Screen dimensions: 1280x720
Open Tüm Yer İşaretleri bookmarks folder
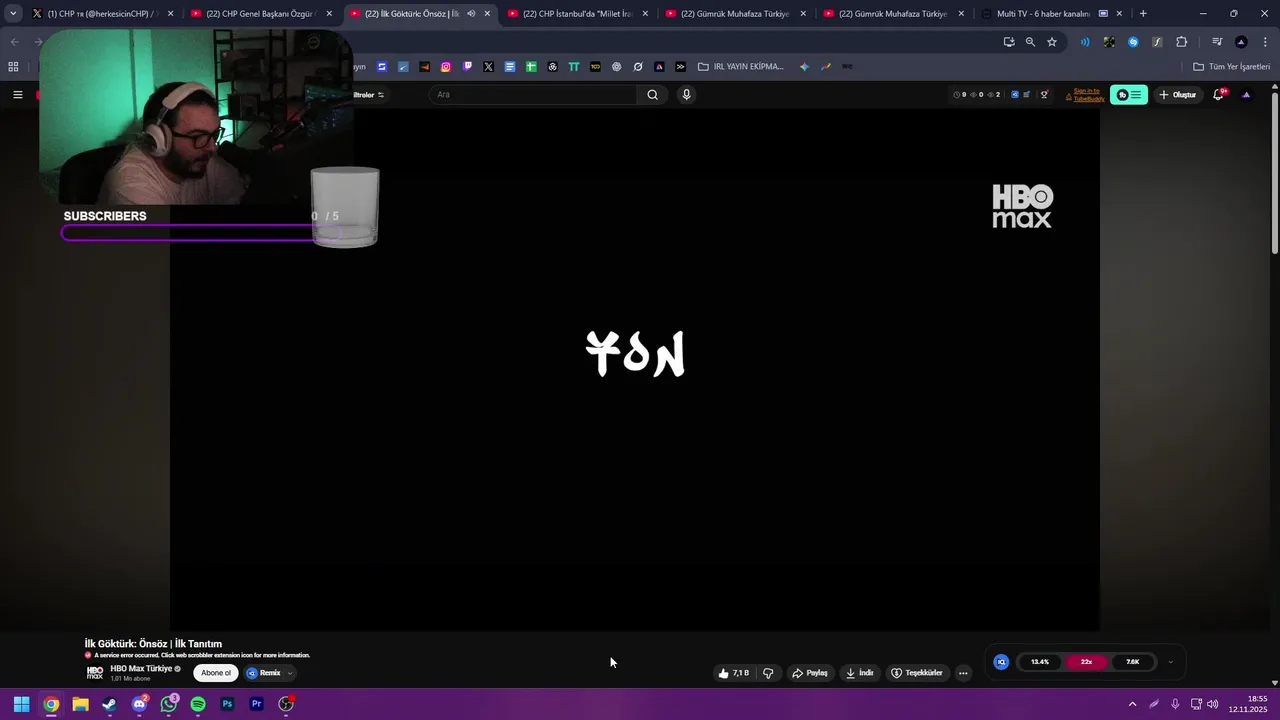click(x=1232, y=67)
